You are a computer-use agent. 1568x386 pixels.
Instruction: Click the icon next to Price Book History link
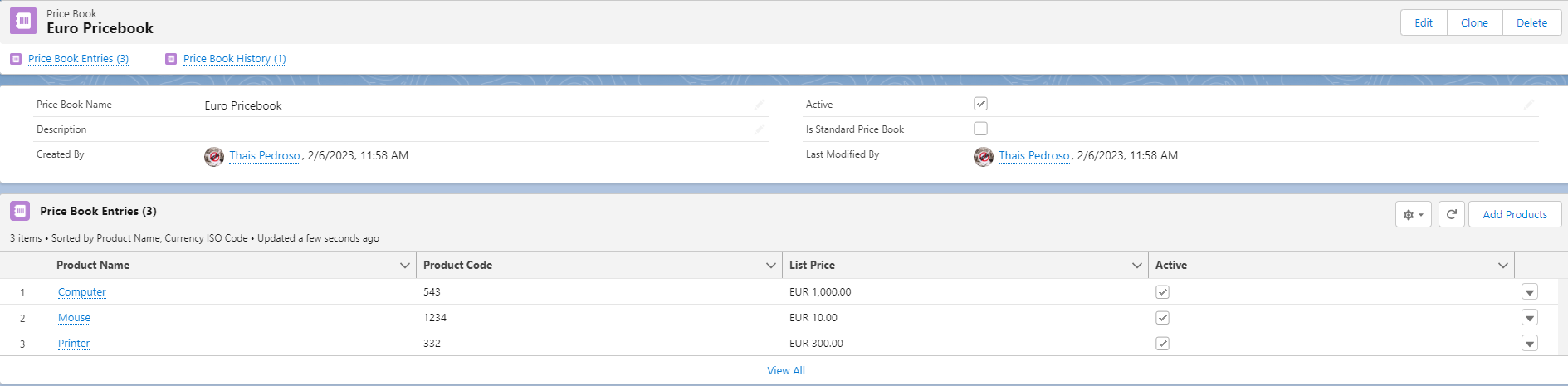pyautogui.click(x=171, y=59)
